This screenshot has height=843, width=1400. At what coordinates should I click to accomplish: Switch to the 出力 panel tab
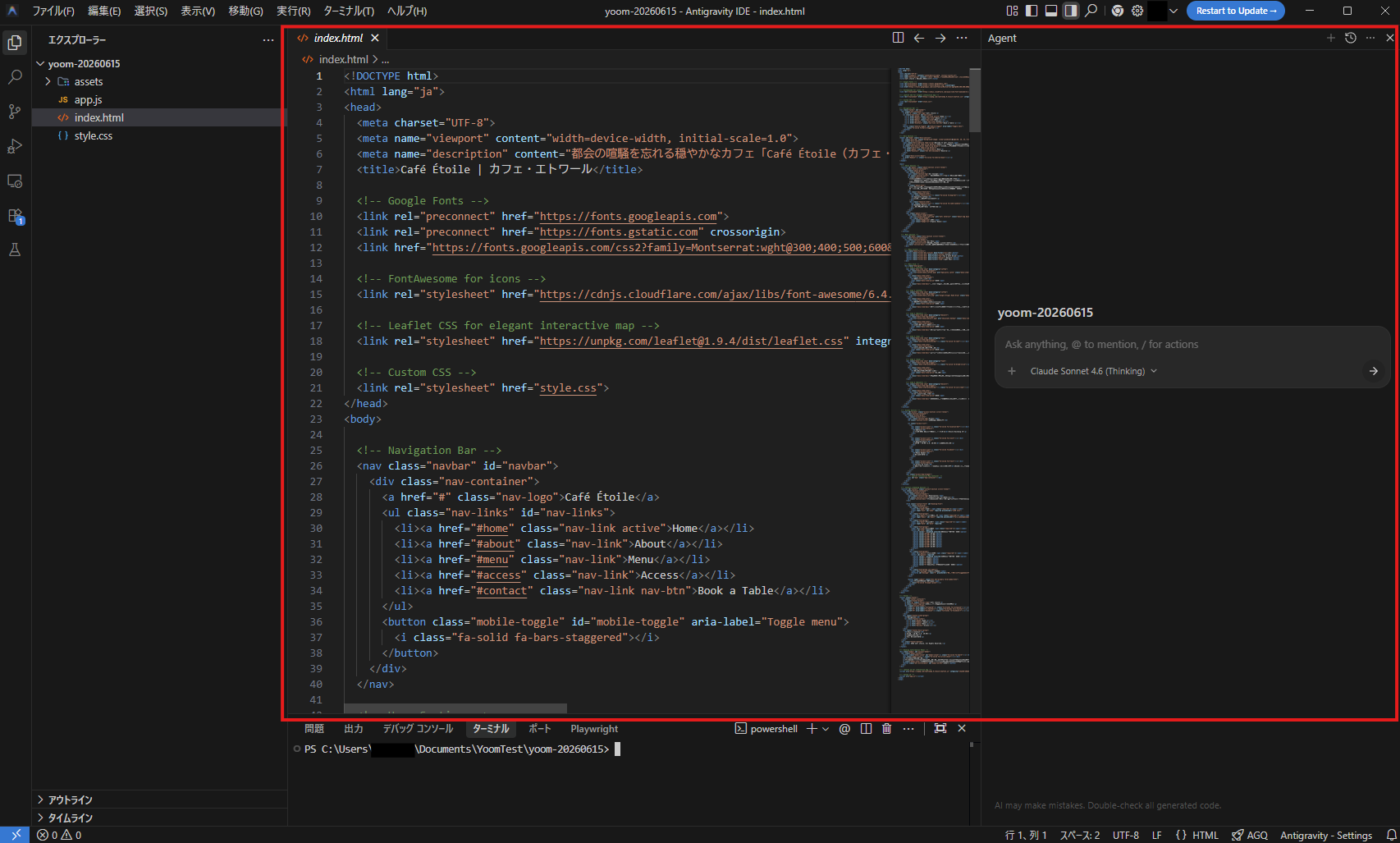point(354,729)
